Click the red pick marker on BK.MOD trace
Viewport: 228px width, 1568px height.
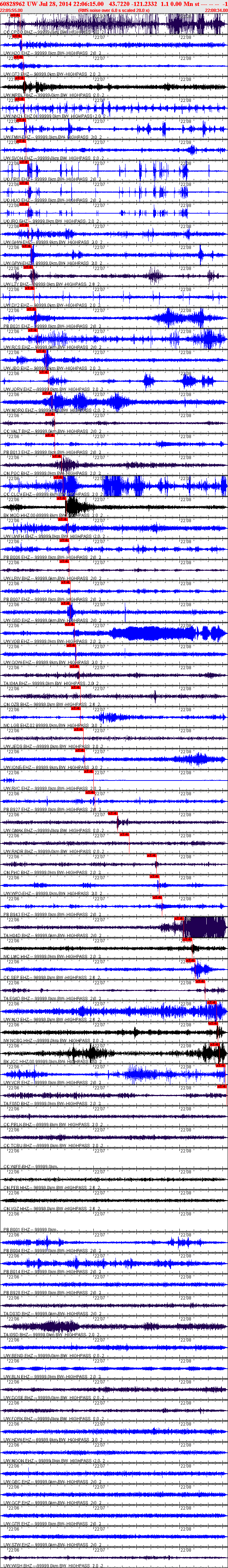[x=63, y=519]
